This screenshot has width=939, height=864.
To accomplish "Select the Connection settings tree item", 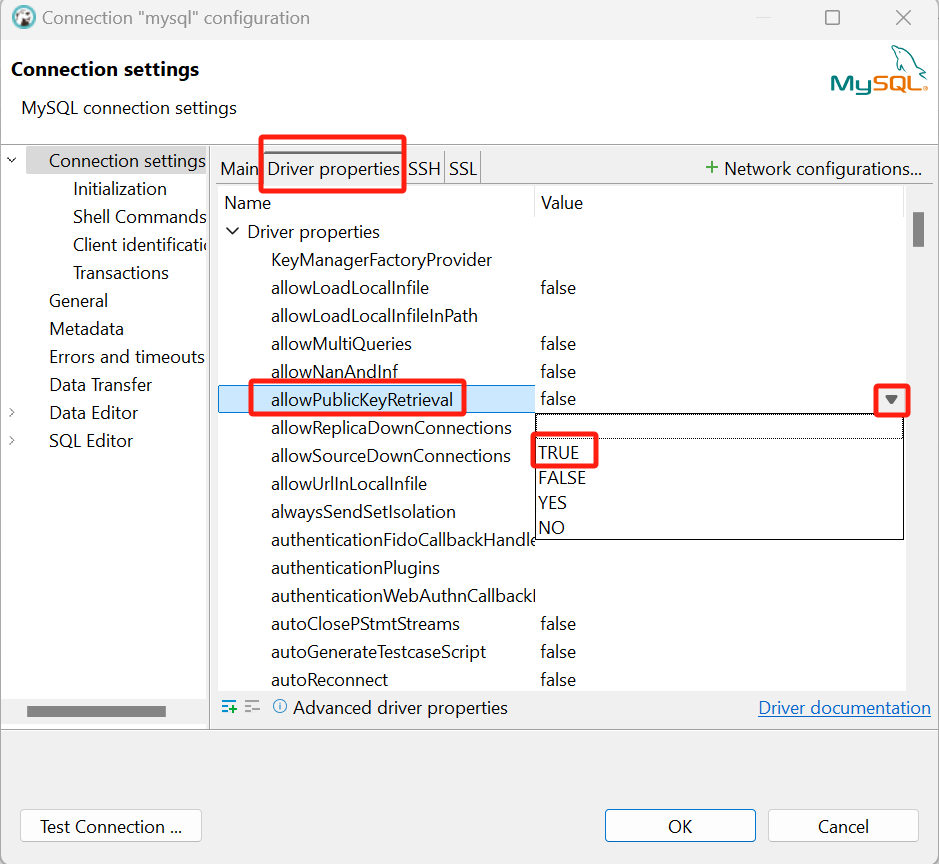I will pos(127,160).
